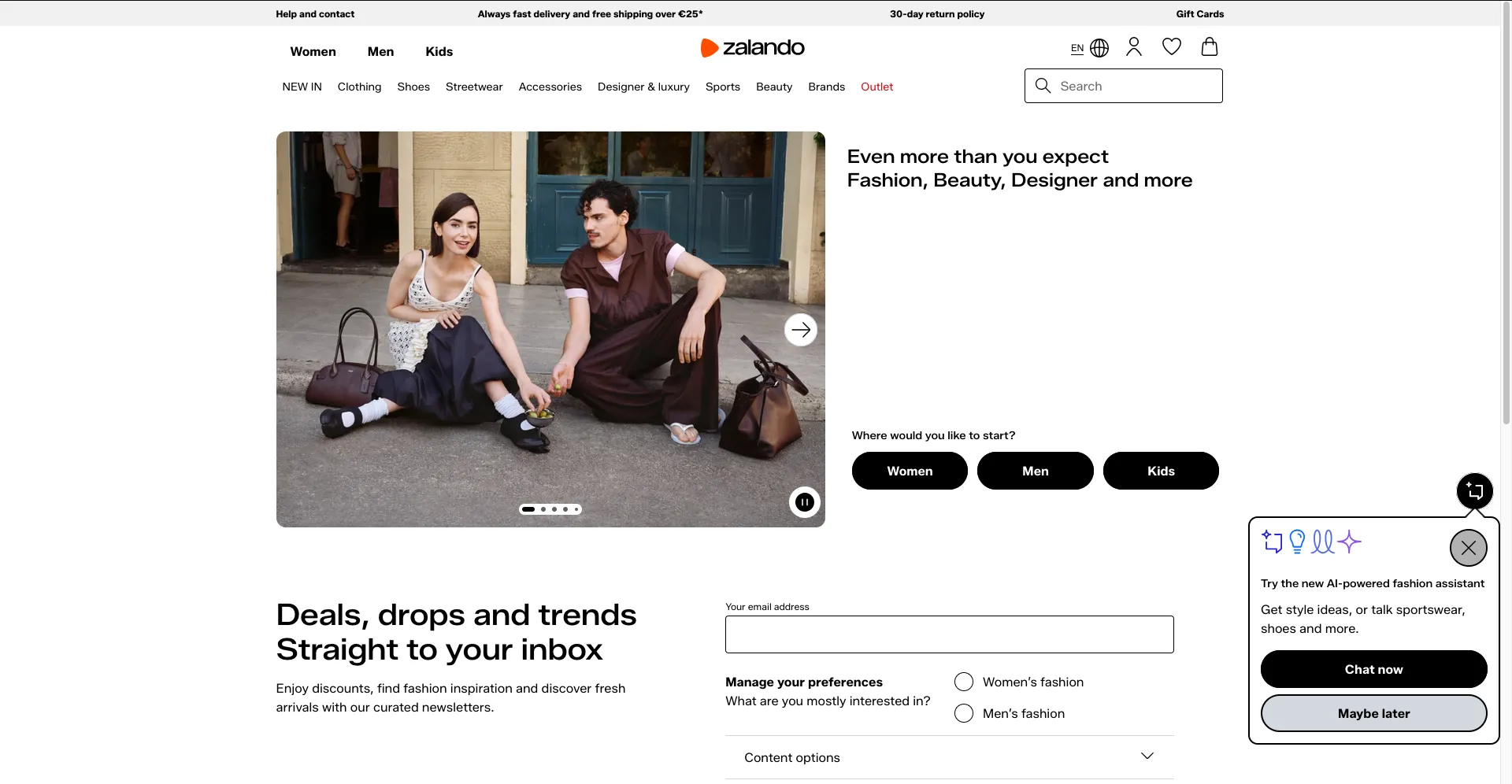Select the first carousel slide indicator

tap(528, 509)
